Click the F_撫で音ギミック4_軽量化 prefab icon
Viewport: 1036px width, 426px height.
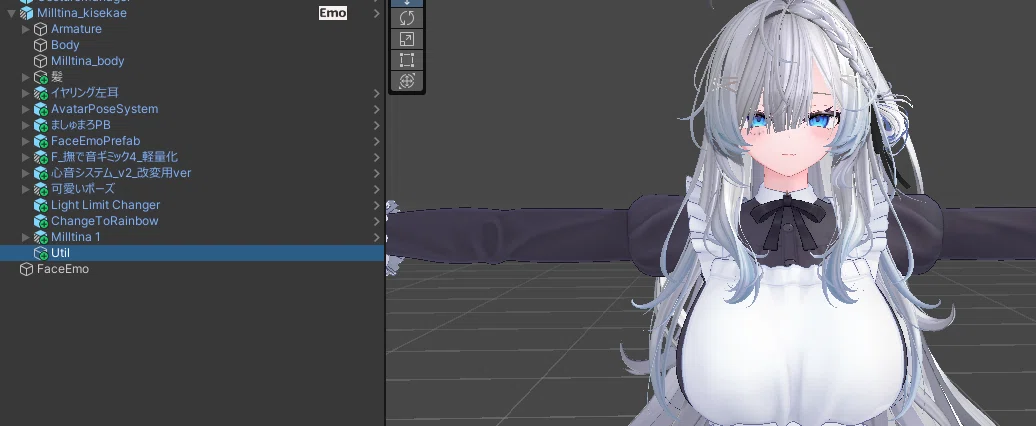(41, 157)
